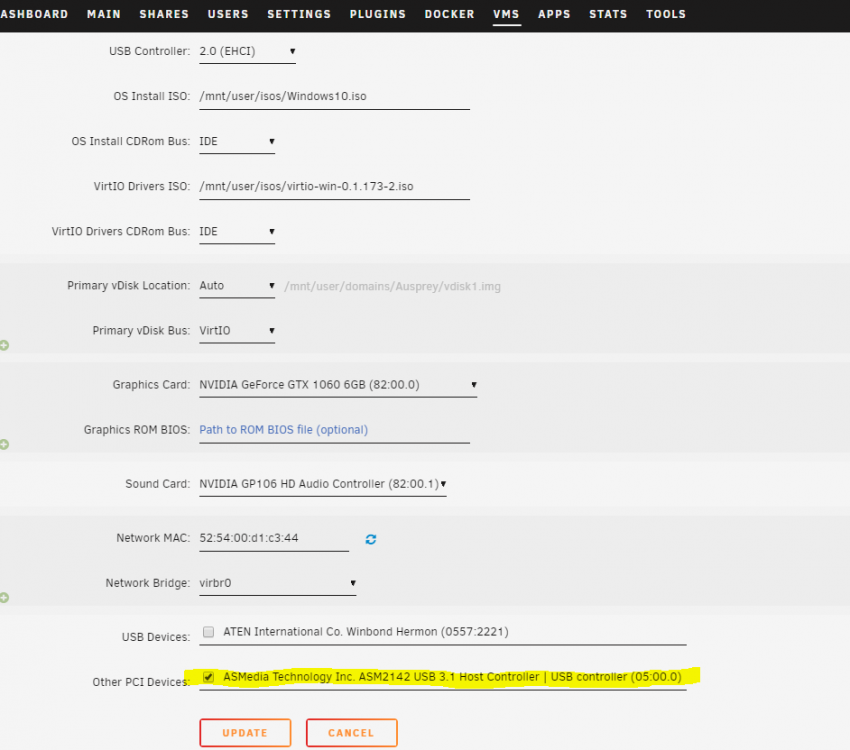
Task: Open the USB Controller dropdown
Action: (x=247, y=51)
